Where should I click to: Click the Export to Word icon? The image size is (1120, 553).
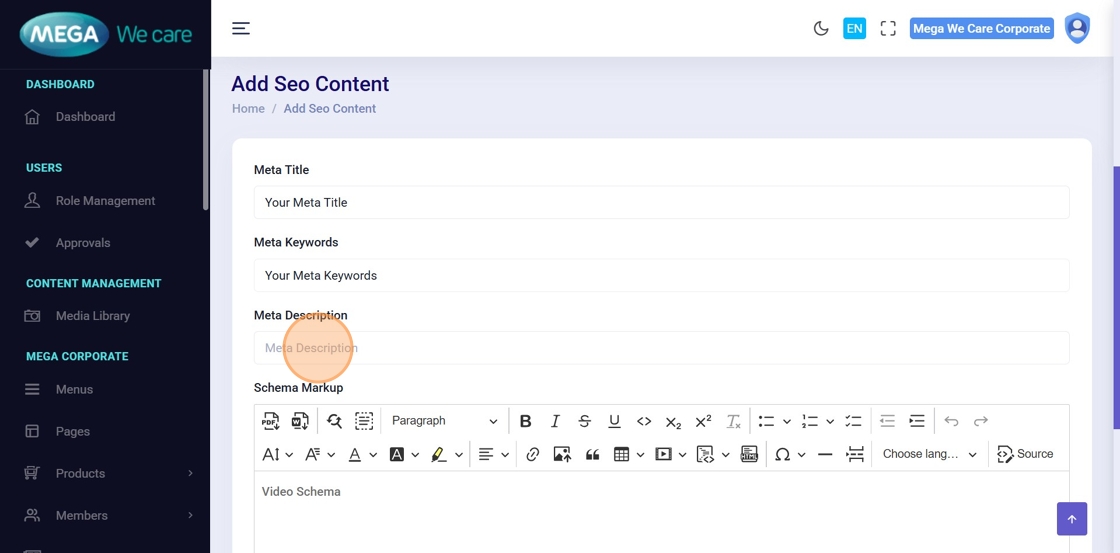click(300, 421)
